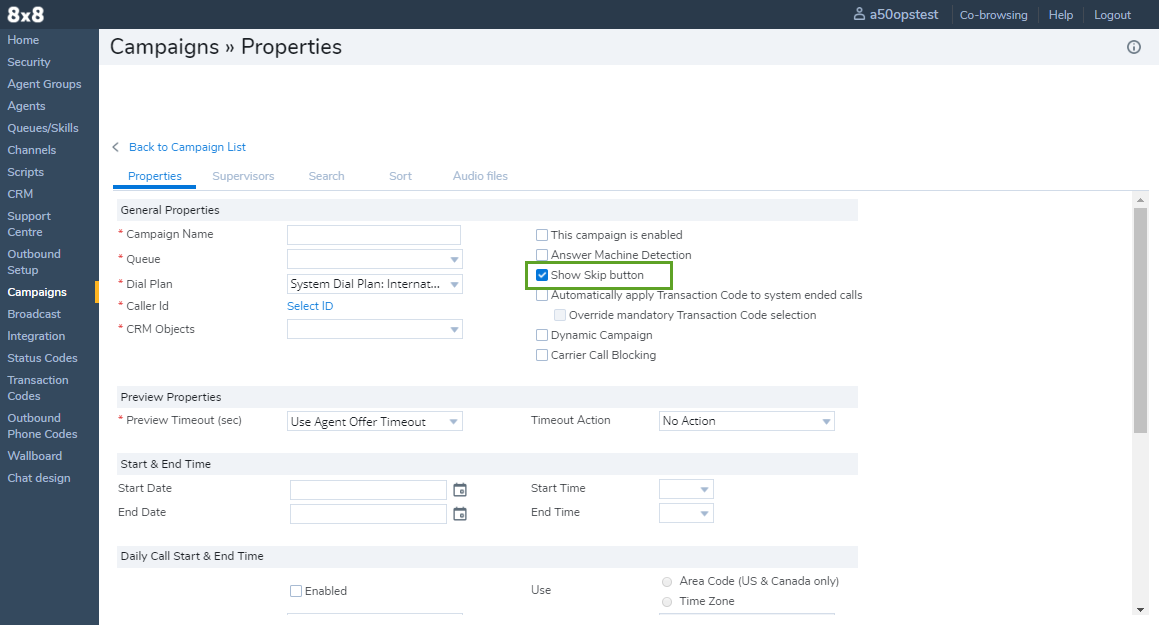The image size is (1159, 625).
Task: Click the user profile icon next to a50opstest
Action: [x=859, y=15]
